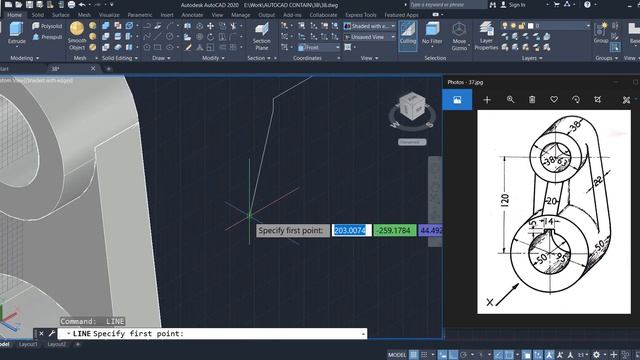Expand the Draw panel
This screenshot has width=640, height=360.
click(x=161, y=58)
